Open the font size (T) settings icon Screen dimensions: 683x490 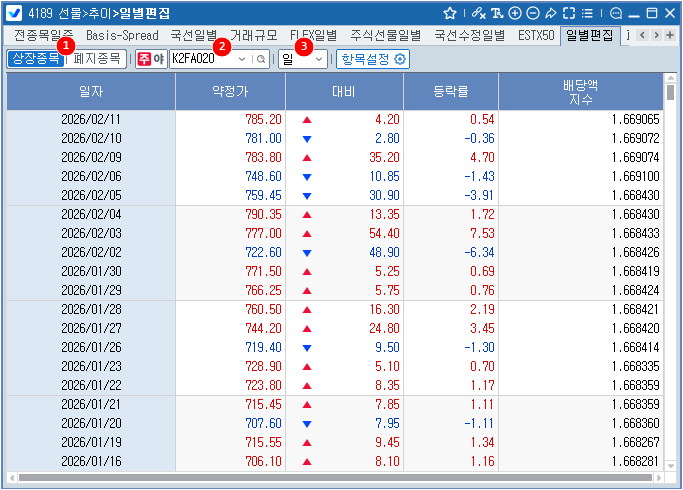[x=497, y=14]
